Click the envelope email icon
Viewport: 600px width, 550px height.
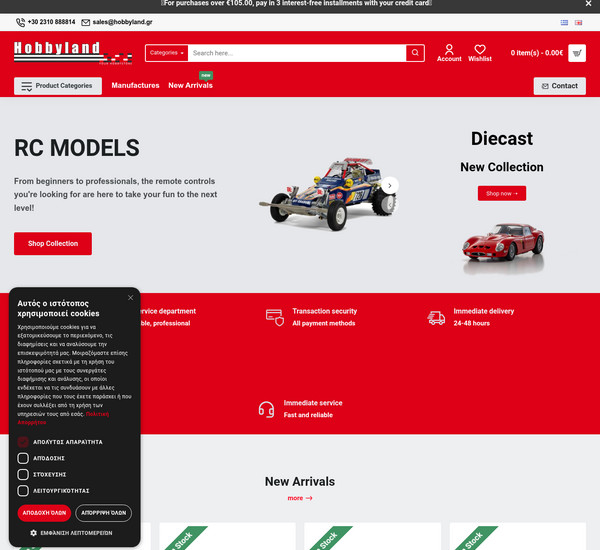tap(86, 23)
